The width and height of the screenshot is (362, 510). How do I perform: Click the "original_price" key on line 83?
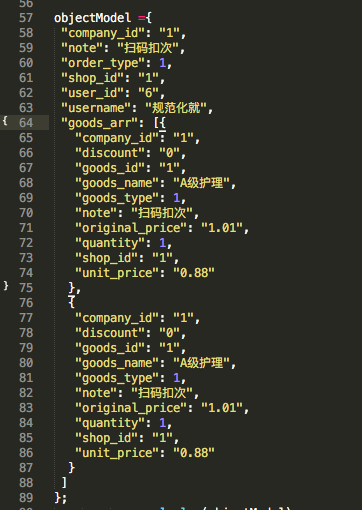pos(131,408)
